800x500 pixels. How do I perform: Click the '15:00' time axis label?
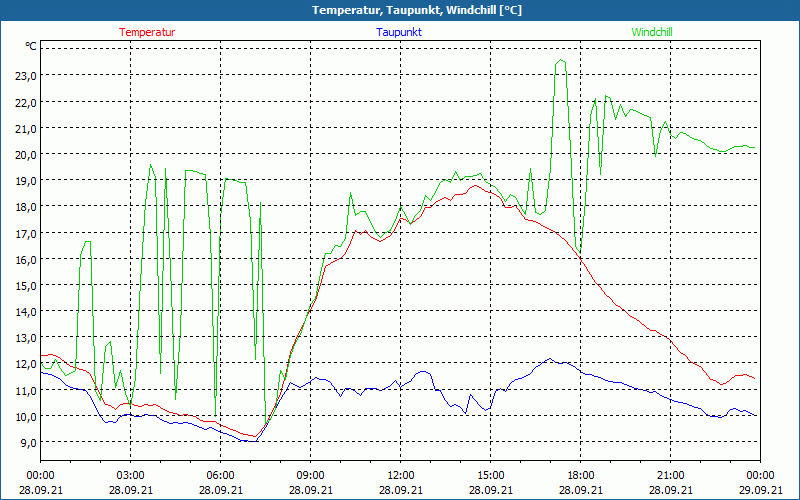click(x=490, y=476)
